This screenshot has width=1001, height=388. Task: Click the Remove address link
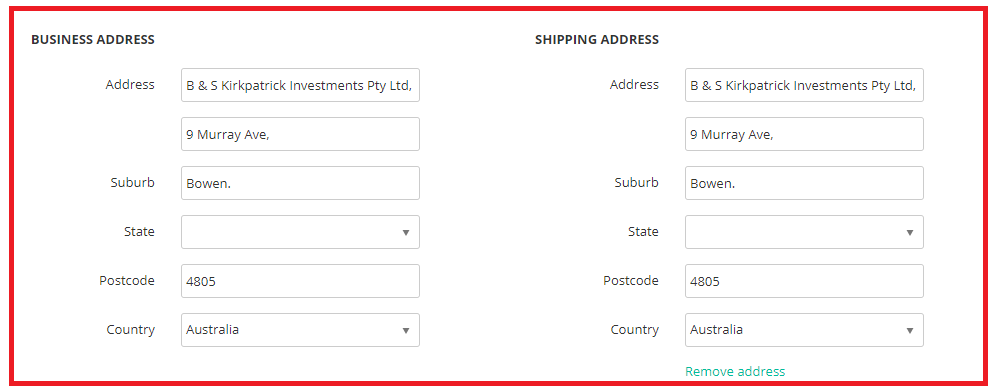click(735, 371)
